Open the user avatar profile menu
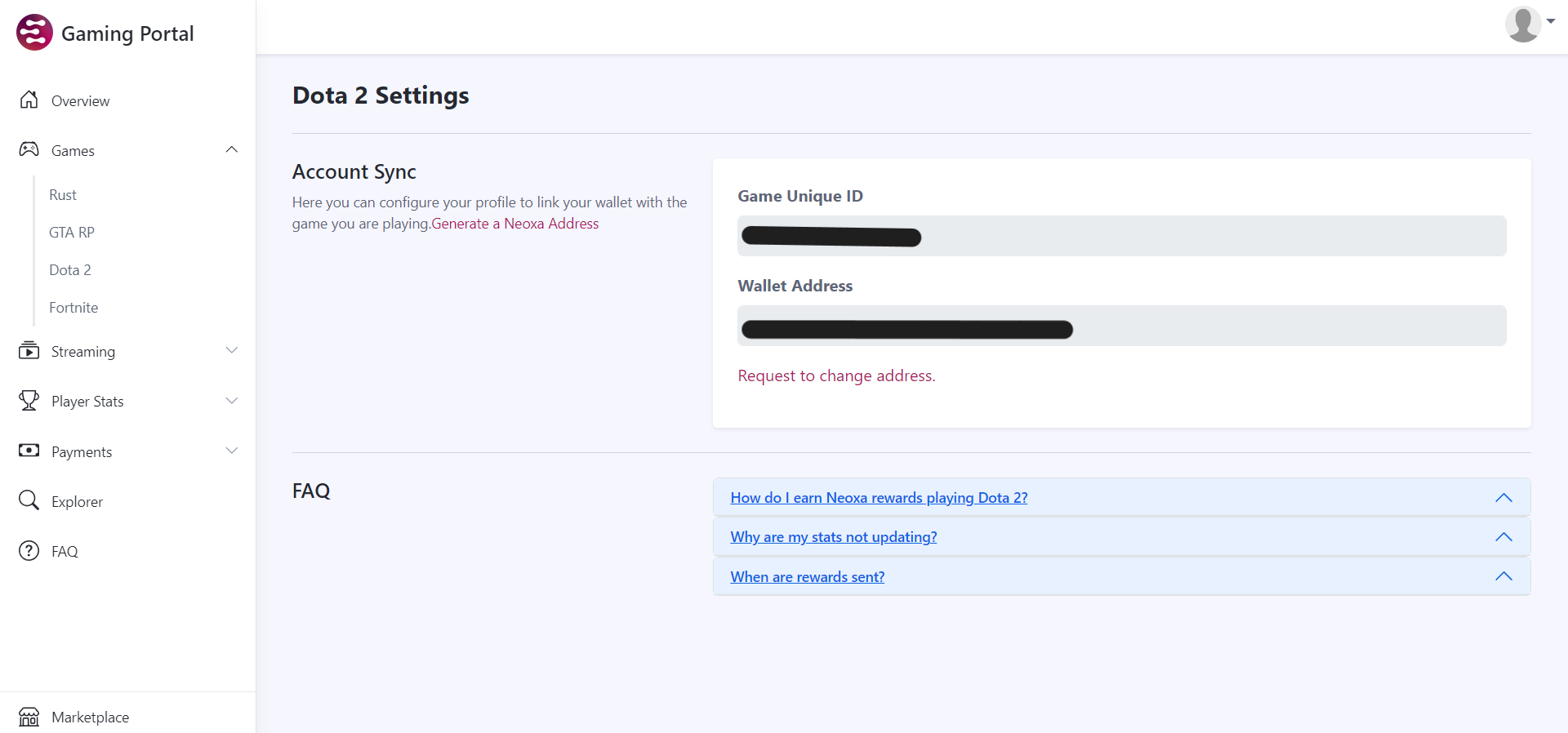The height and width of the screenshot is (733, 1568). [x=1523, y=24]
